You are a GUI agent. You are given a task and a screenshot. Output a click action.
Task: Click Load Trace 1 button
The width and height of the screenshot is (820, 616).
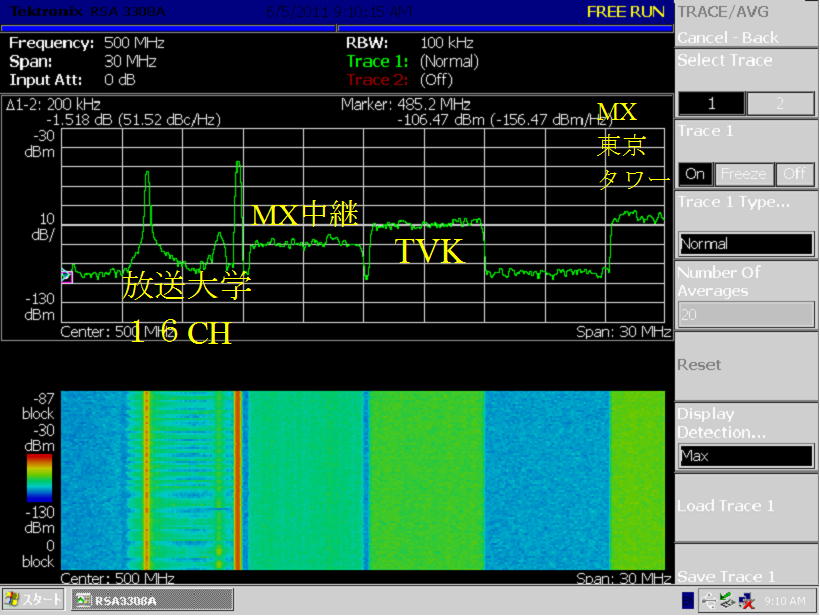click(746, 507)
